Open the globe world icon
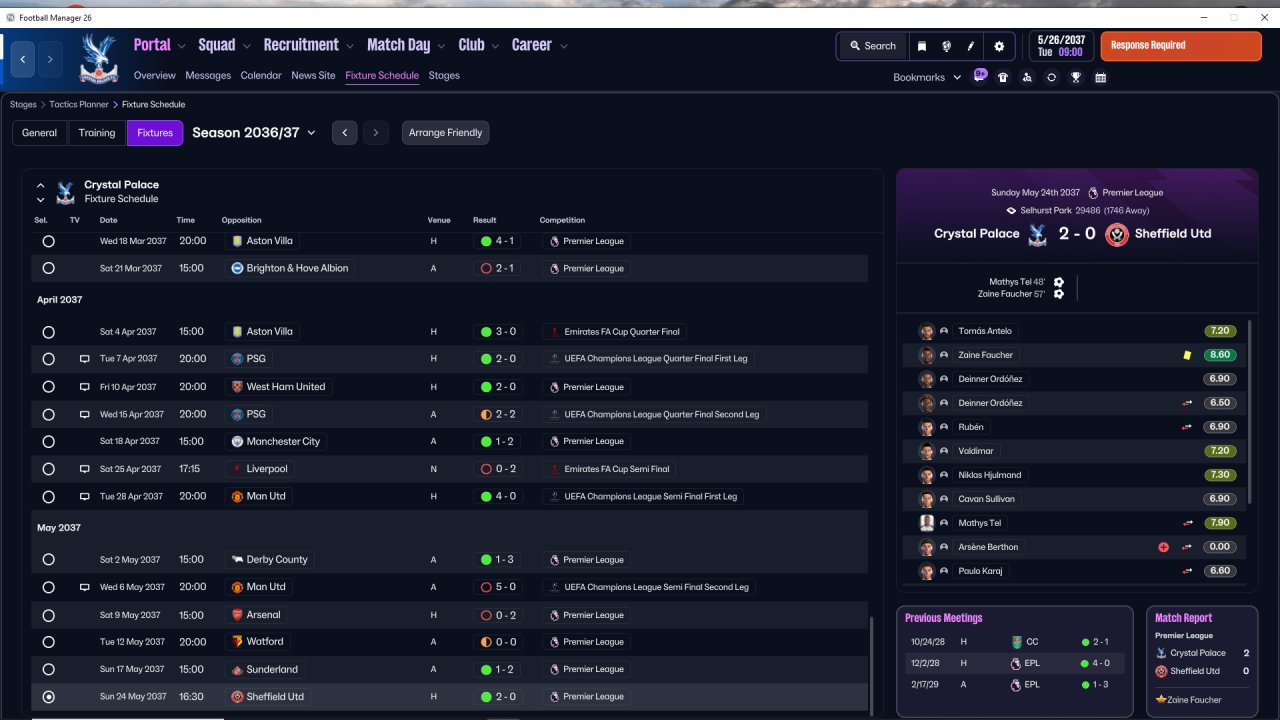1280x720 pixels. click(946, 46)
